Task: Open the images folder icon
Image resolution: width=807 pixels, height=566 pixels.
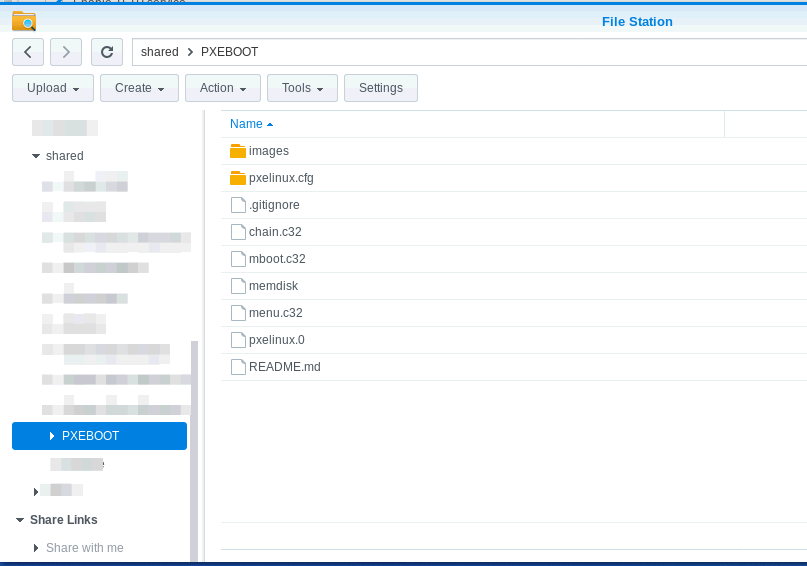Action: coord(238,151)
